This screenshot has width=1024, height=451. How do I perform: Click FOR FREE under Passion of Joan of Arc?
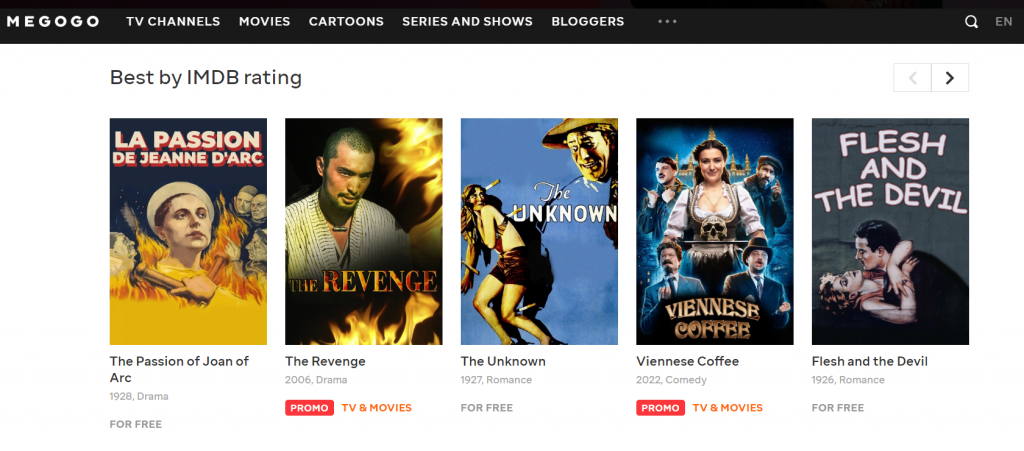coord(136,424)
